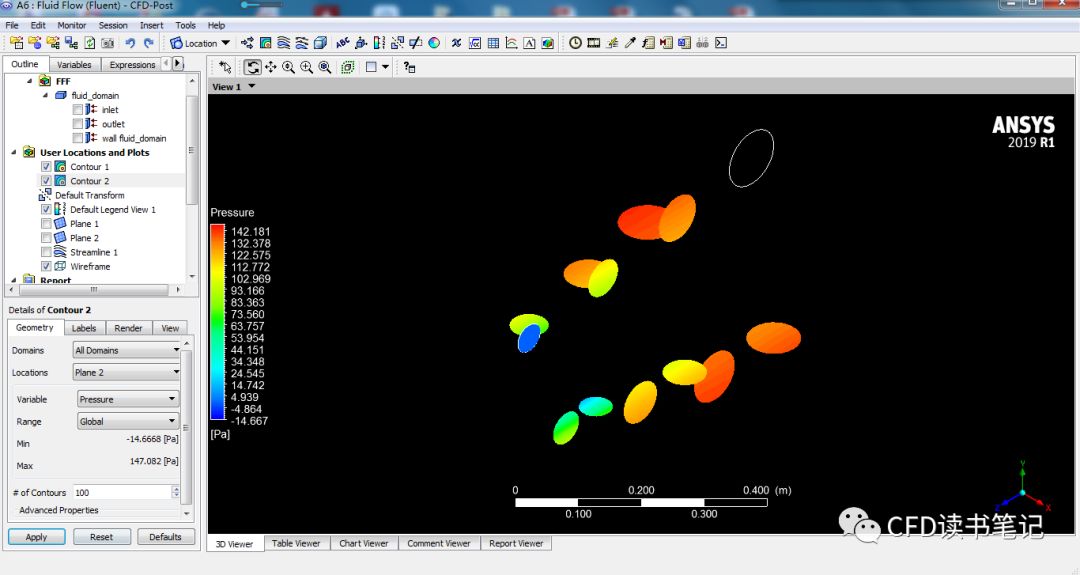Image resolution: width=1080 pixels, height=575 pixels.
Task: Open the Color Map icon
Action: point(434,43)
